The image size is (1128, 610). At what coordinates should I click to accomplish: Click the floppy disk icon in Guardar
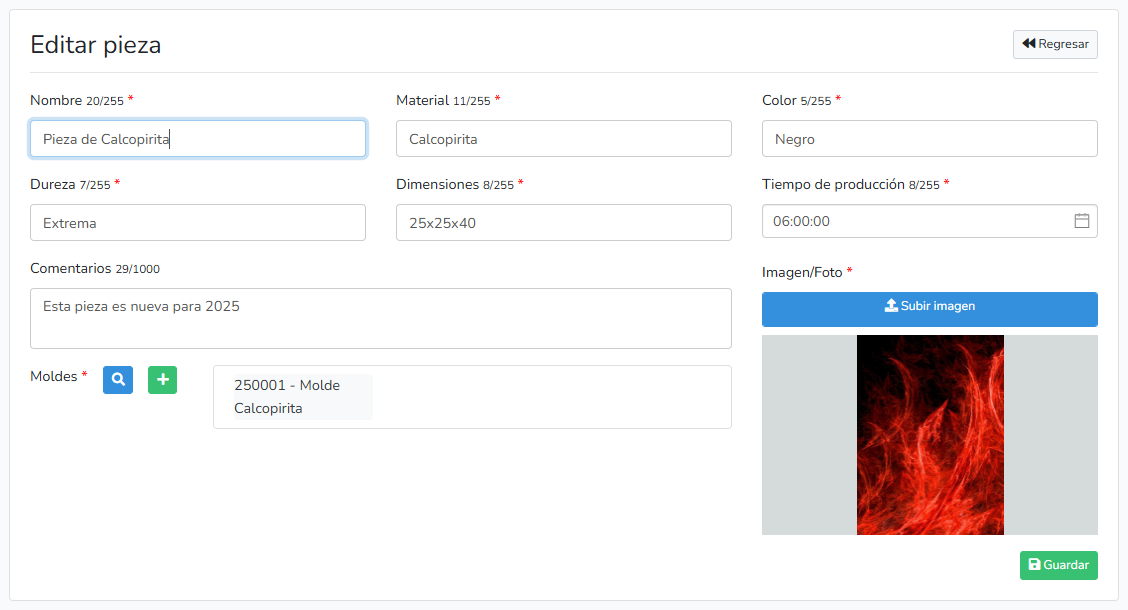pos(1034,565)
